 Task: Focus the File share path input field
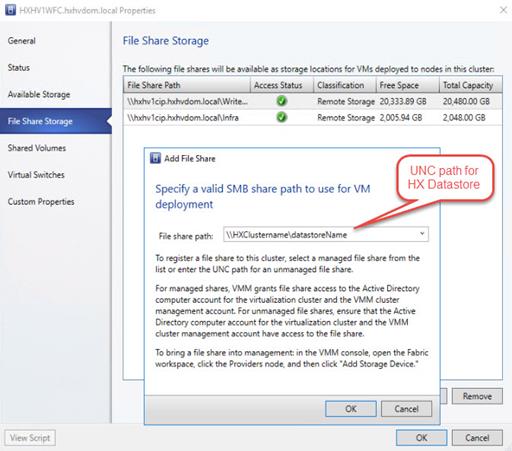pos(326,234)
